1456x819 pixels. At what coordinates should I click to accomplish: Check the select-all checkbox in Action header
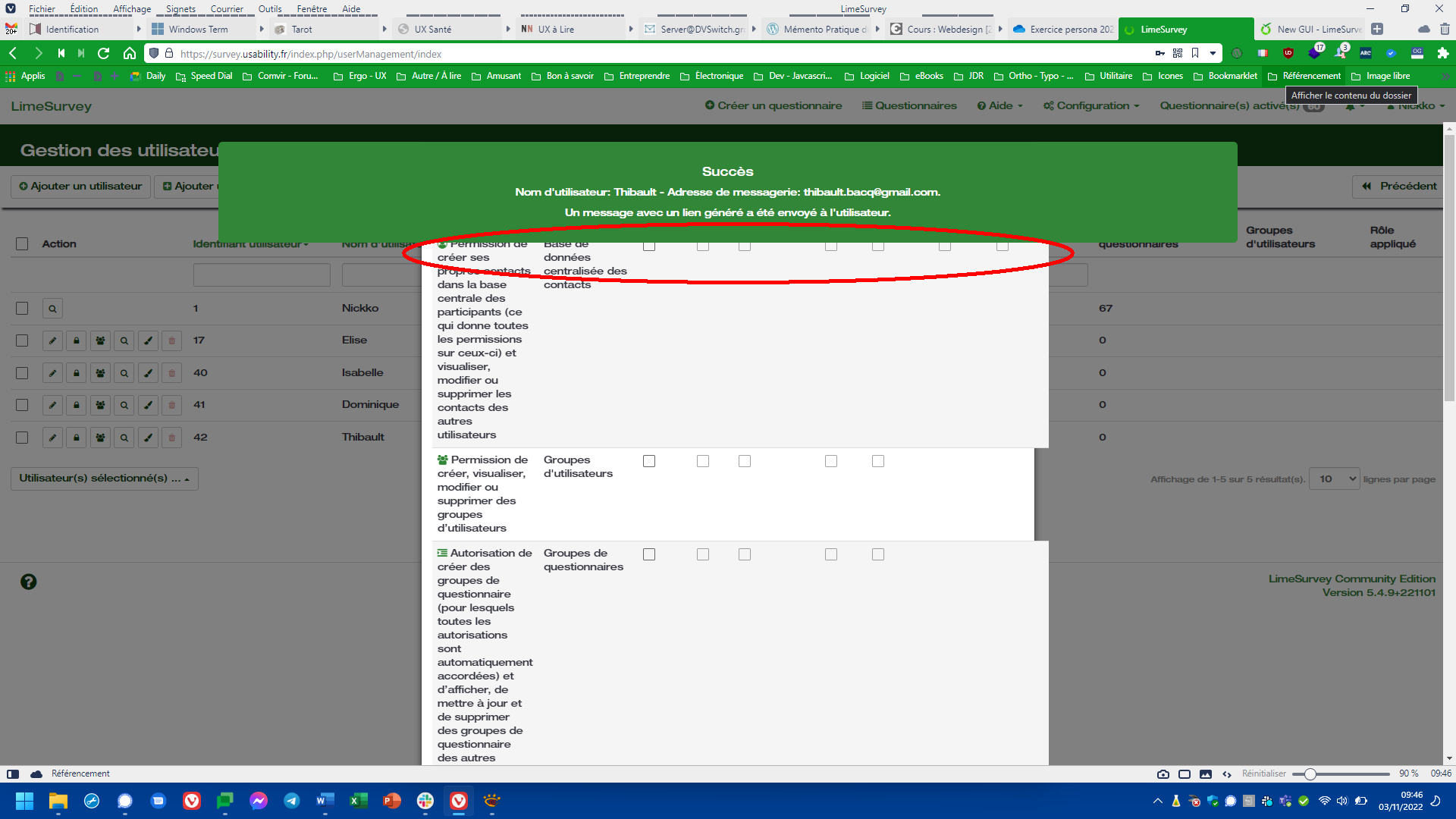pos(22,244)
